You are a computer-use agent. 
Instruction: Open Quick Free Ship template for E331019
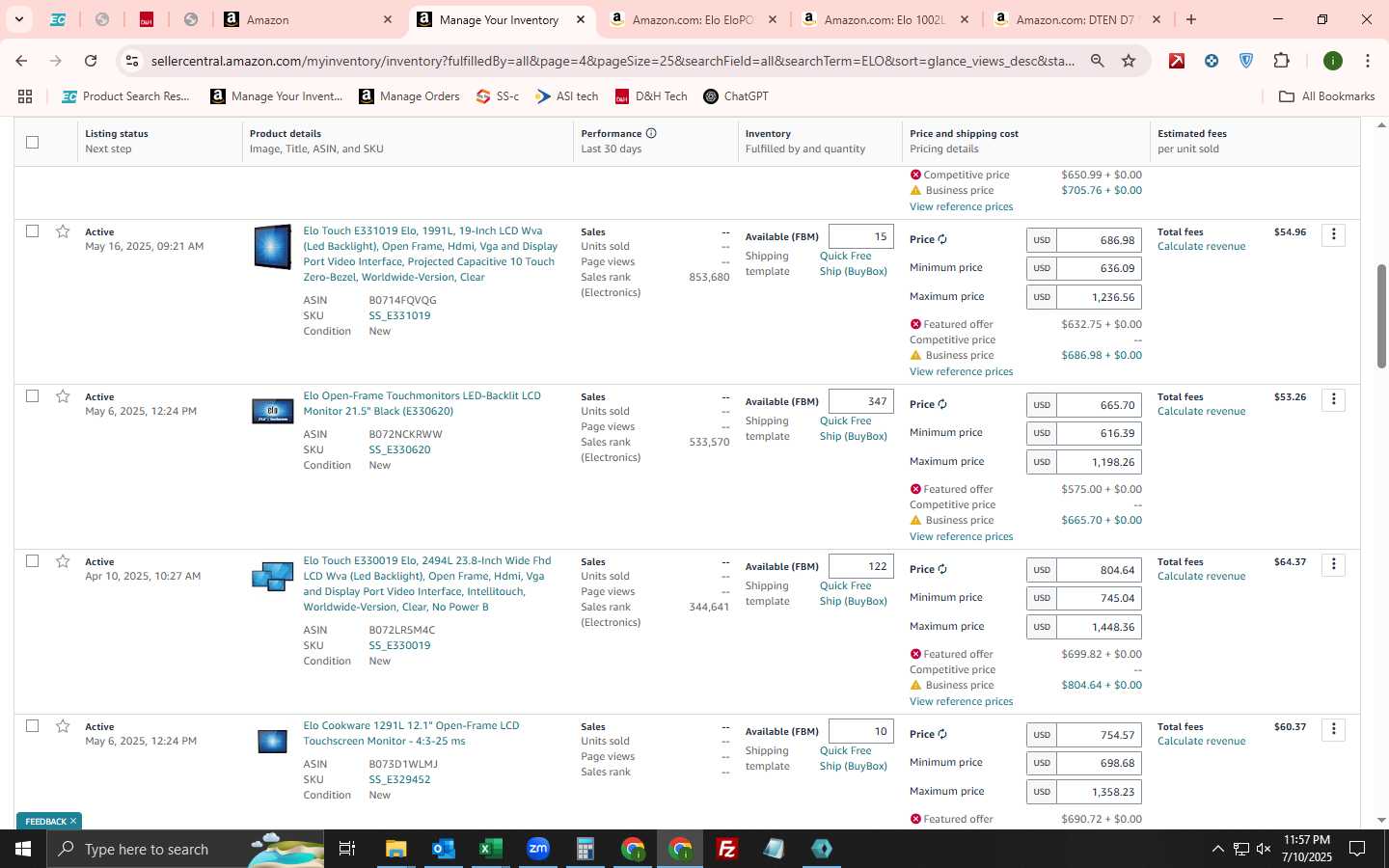point(853,263)
